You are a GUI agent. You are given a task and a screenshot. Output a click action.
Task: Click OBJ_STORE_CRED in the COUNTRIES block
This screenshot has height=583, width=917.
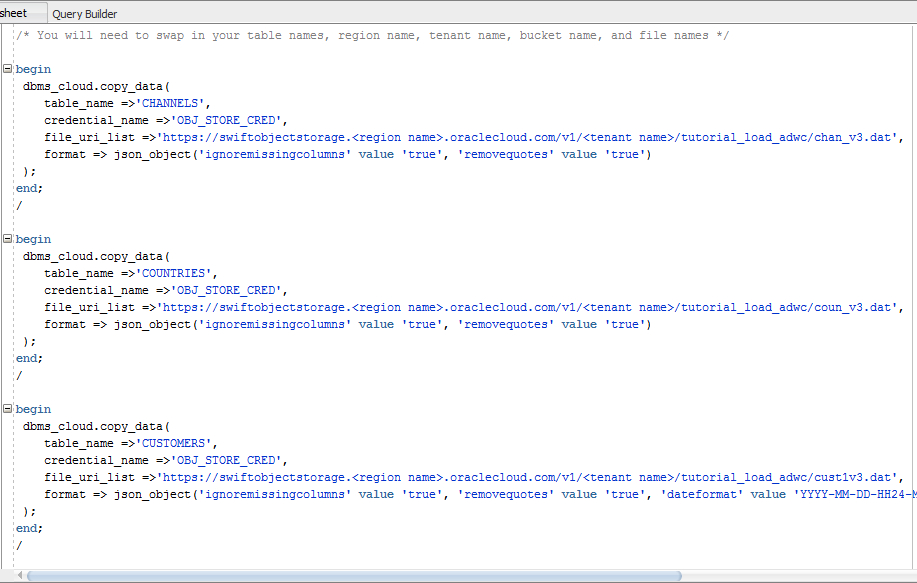[x=226, y=291]
